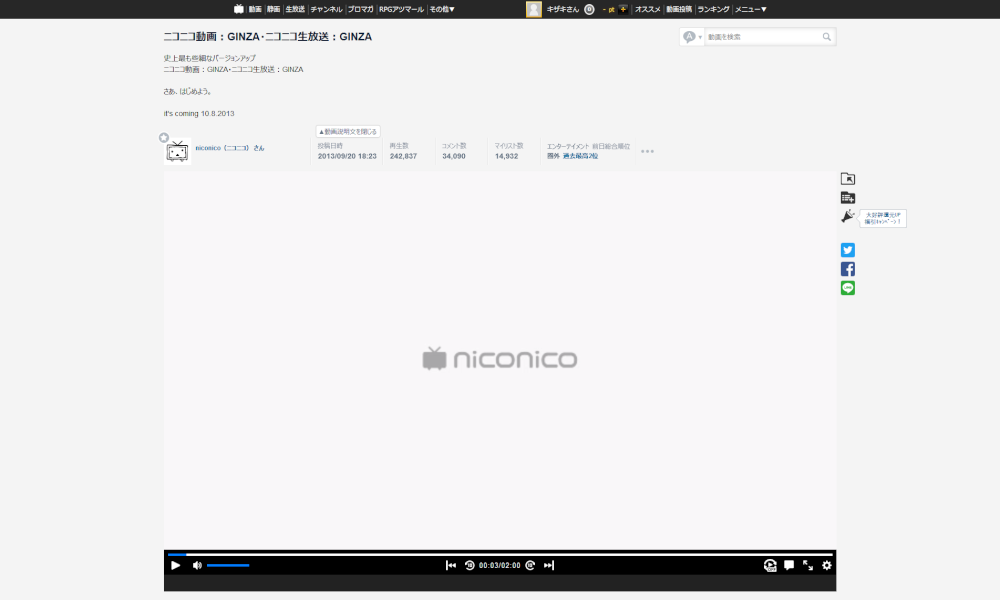Skip to the next video
This screenshot has height=600, width=1000.
pyautogui.click(x=549, y=566)
